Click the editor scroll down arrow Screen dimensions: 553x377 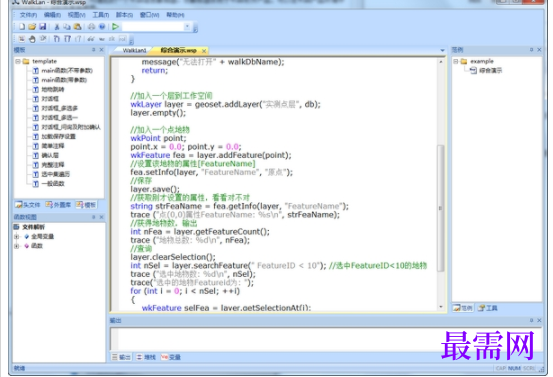point(440,307)
